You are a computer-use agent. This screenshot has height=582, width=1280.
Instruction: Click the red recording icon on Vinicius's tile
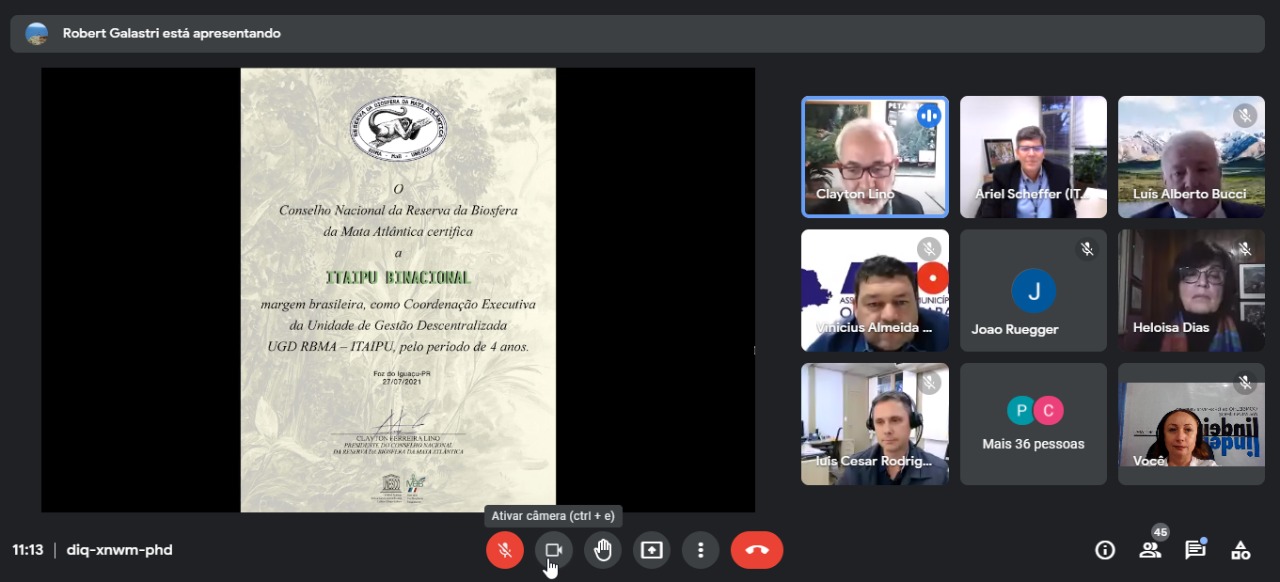click(933, 277)
